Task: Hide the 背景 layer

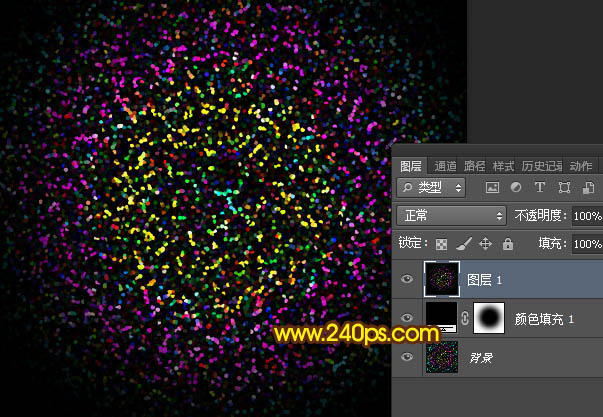Action: [407, 357]
